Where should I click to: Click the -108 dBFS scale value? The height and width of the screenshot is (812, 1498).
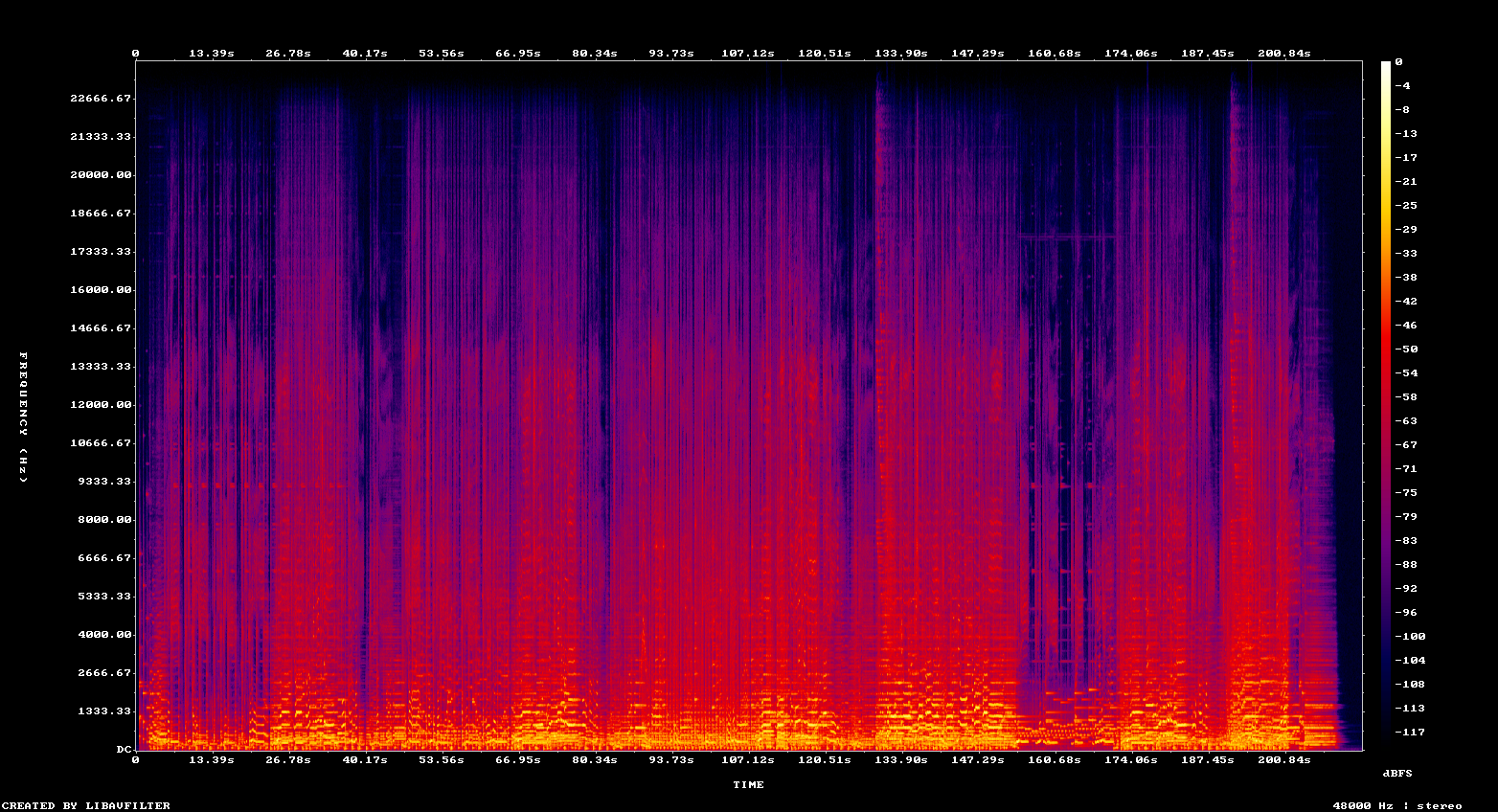click(x=1410, y=685)
